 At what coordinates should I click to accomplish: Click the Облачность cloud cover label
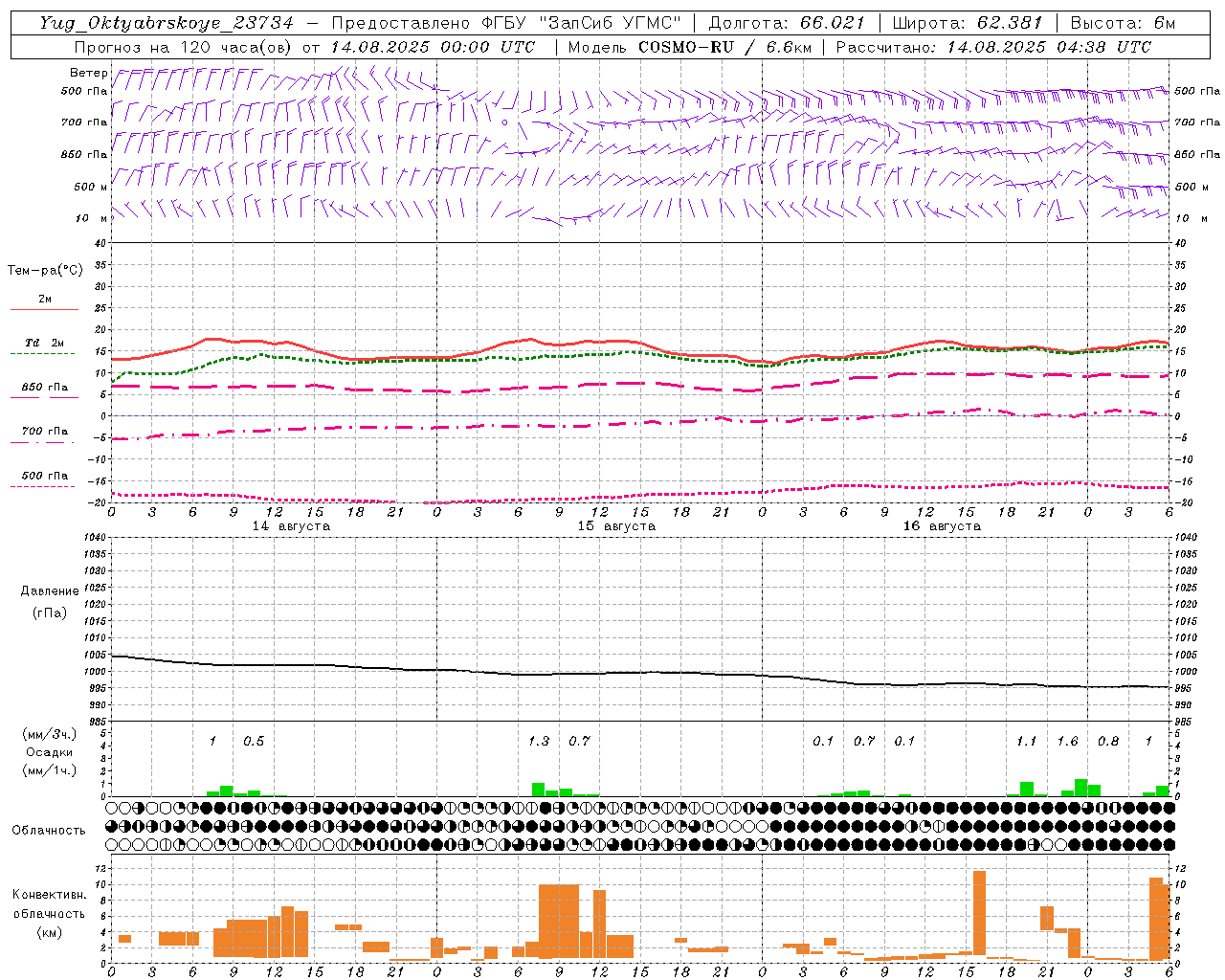48,831
